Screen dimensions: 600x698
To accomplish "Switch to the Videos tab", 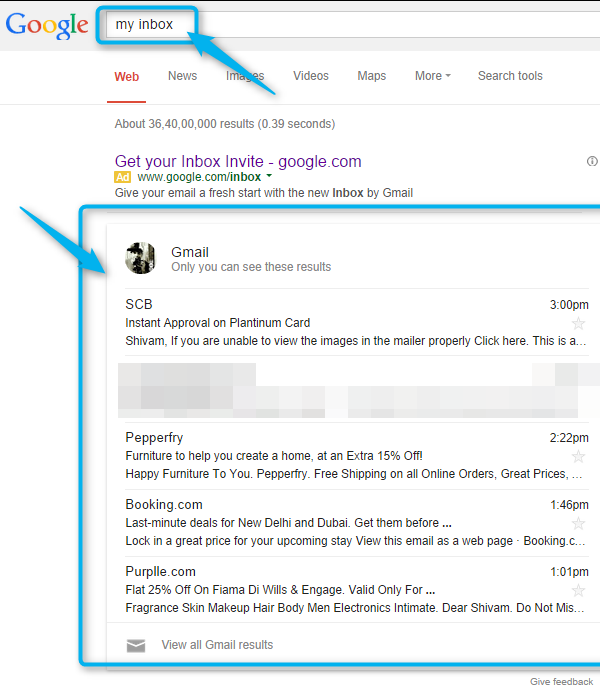I will point(311,76).
